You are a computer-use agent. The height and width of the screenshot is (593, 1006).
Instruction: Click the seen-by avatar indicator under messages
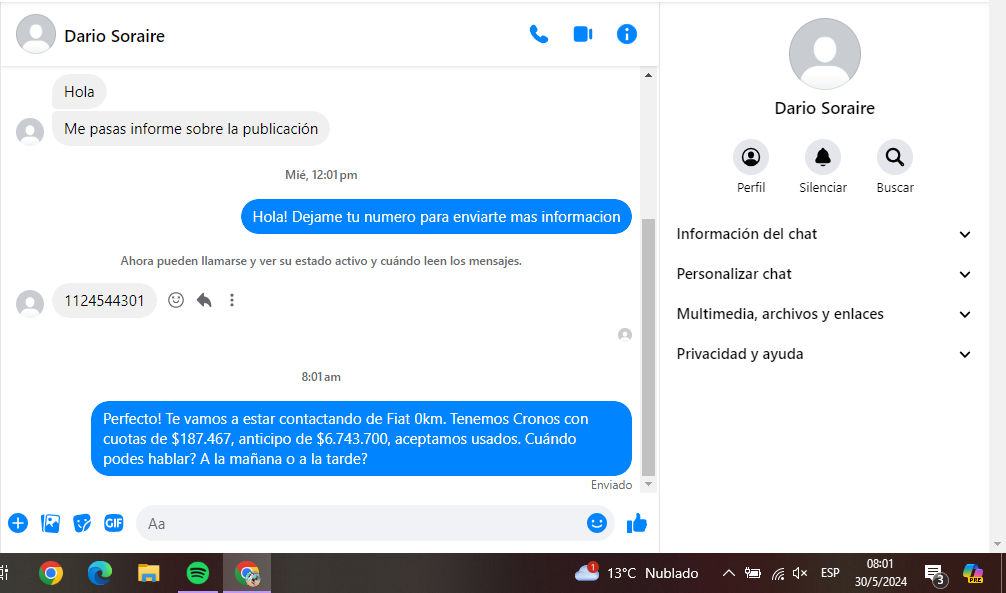624,335
